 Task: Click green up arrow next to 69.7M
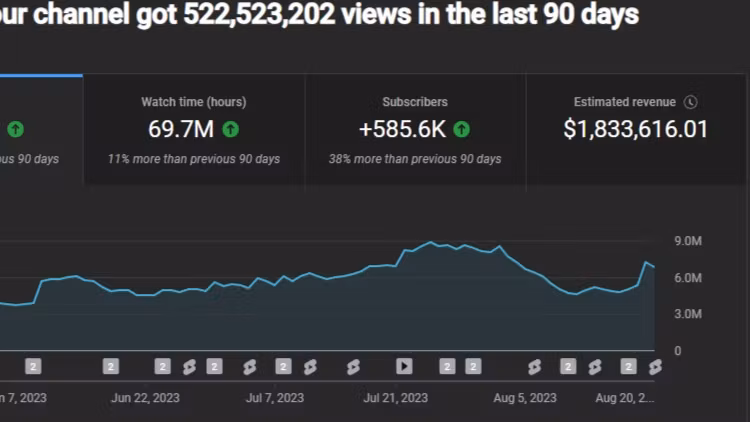(x=231, y=129)
